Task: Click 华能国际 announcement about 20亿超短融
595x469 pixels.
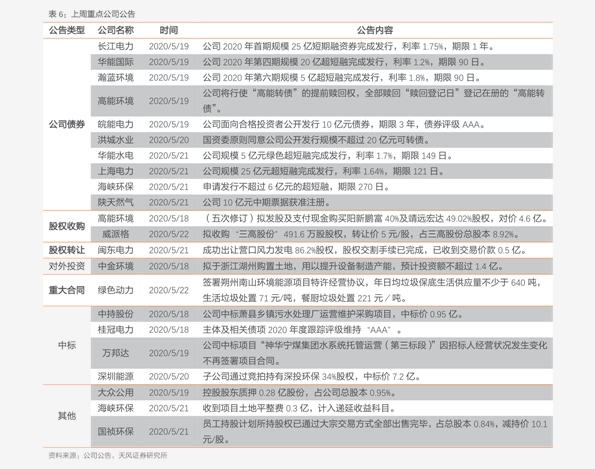Action: pos(344,62)
